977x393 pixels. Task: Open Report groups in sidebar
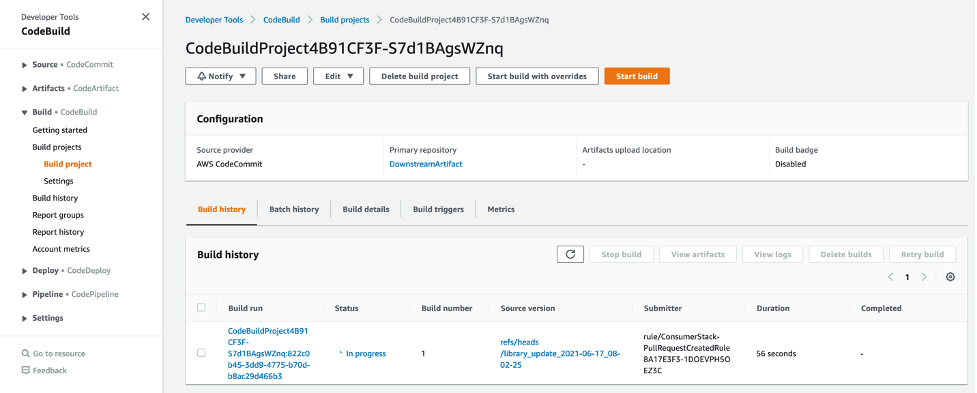point(58,215)
